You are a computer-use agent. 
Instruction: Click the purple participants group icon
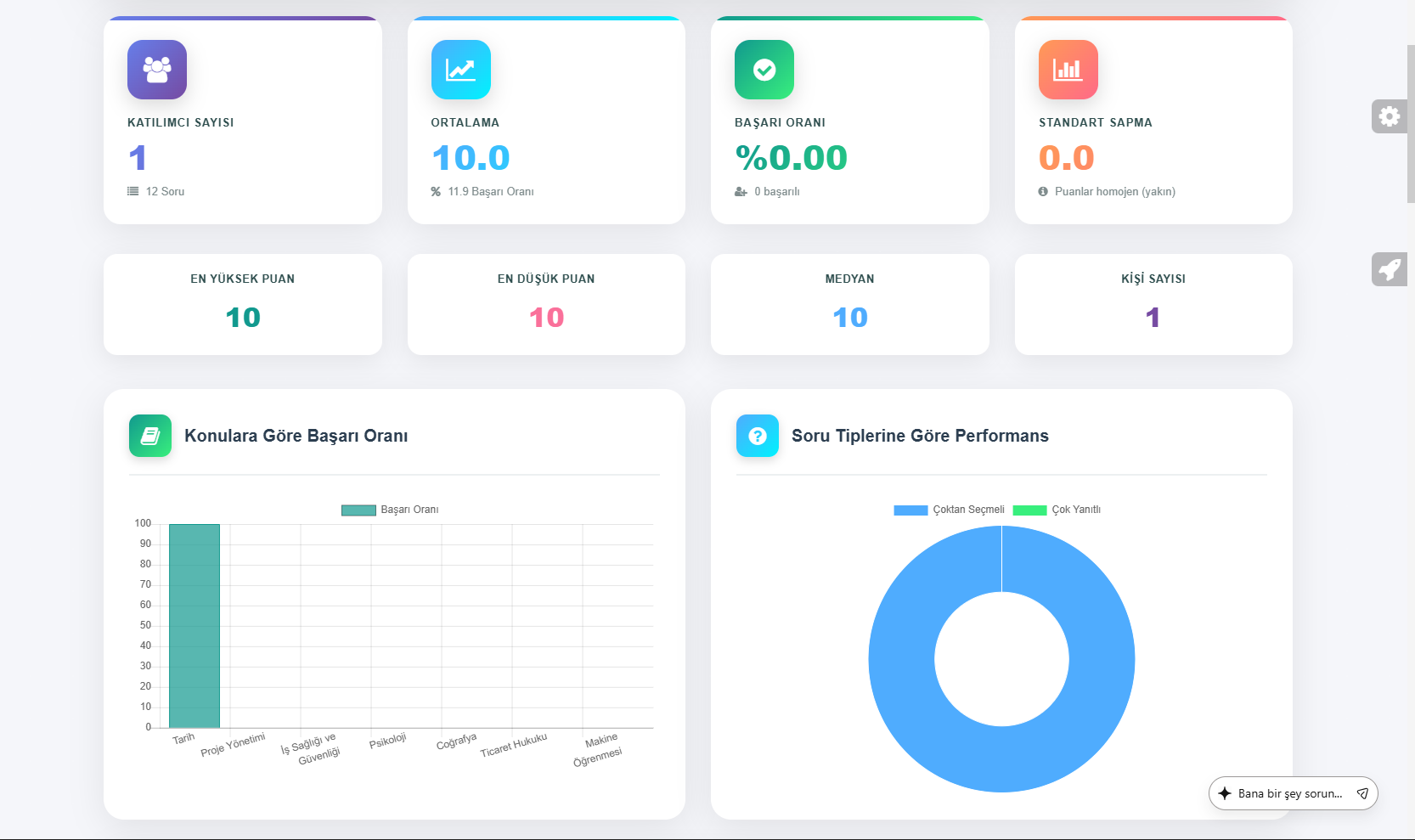tap(157, 70)
